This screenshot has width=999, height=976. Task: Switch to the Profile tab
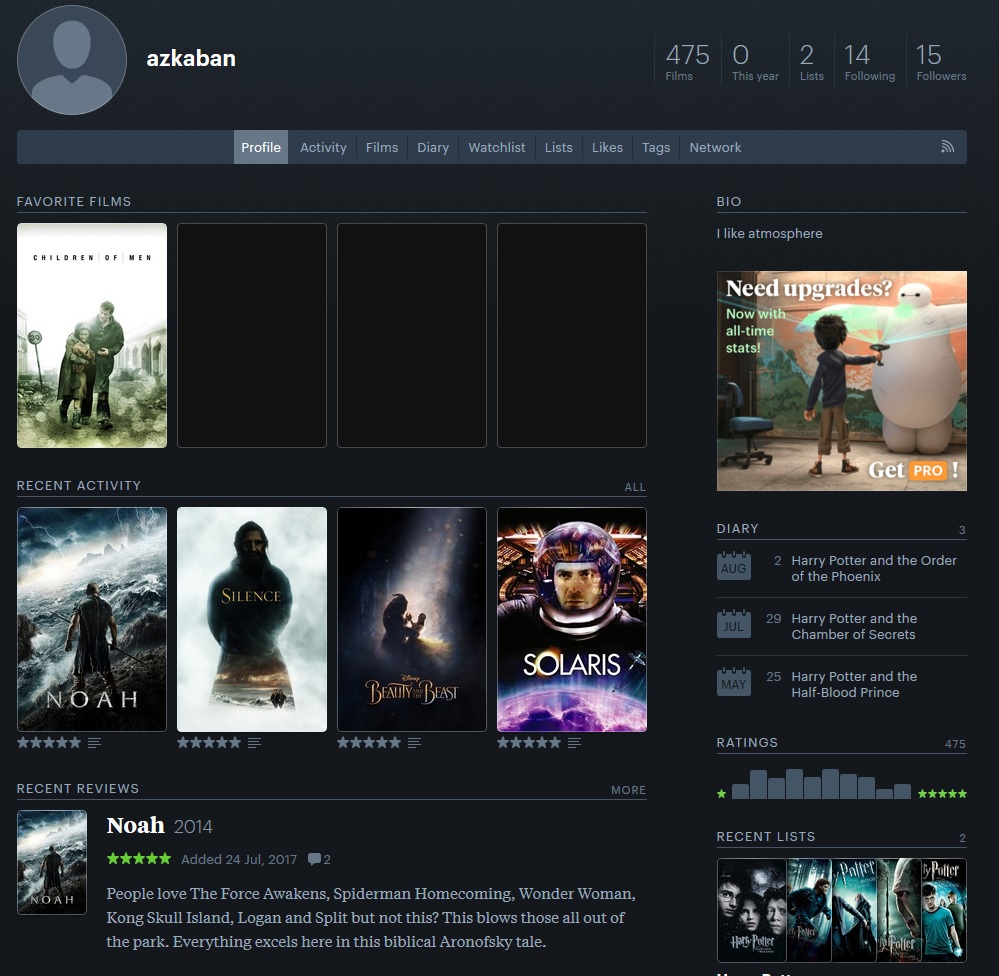261,147
